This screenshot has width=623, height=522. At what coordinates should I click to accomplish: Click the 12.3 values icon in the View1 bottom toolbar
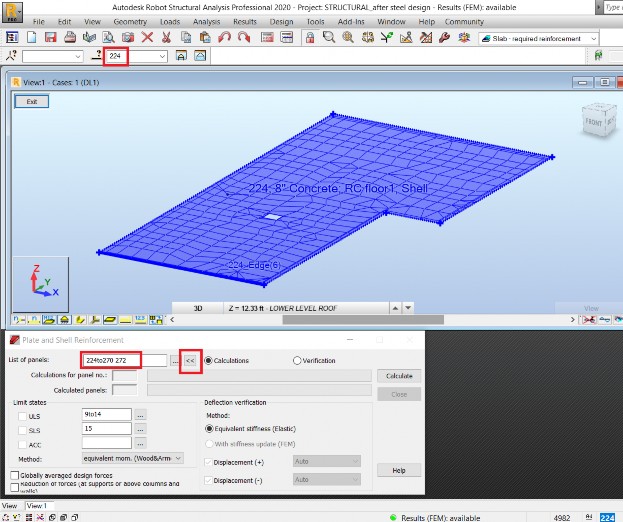pyautogui.click(x=140, y=319)
